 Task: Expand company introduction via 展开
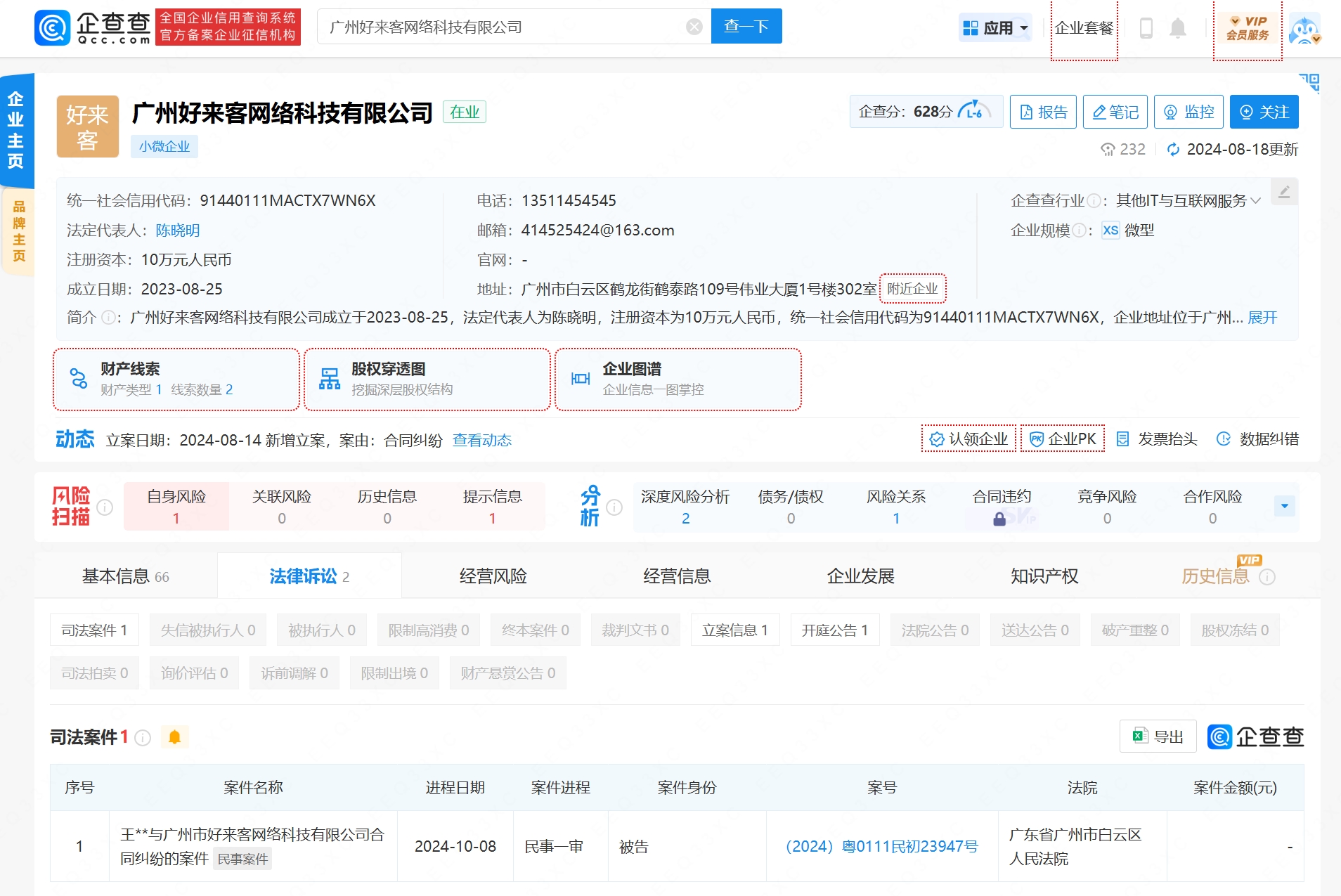pos(1262,318)
